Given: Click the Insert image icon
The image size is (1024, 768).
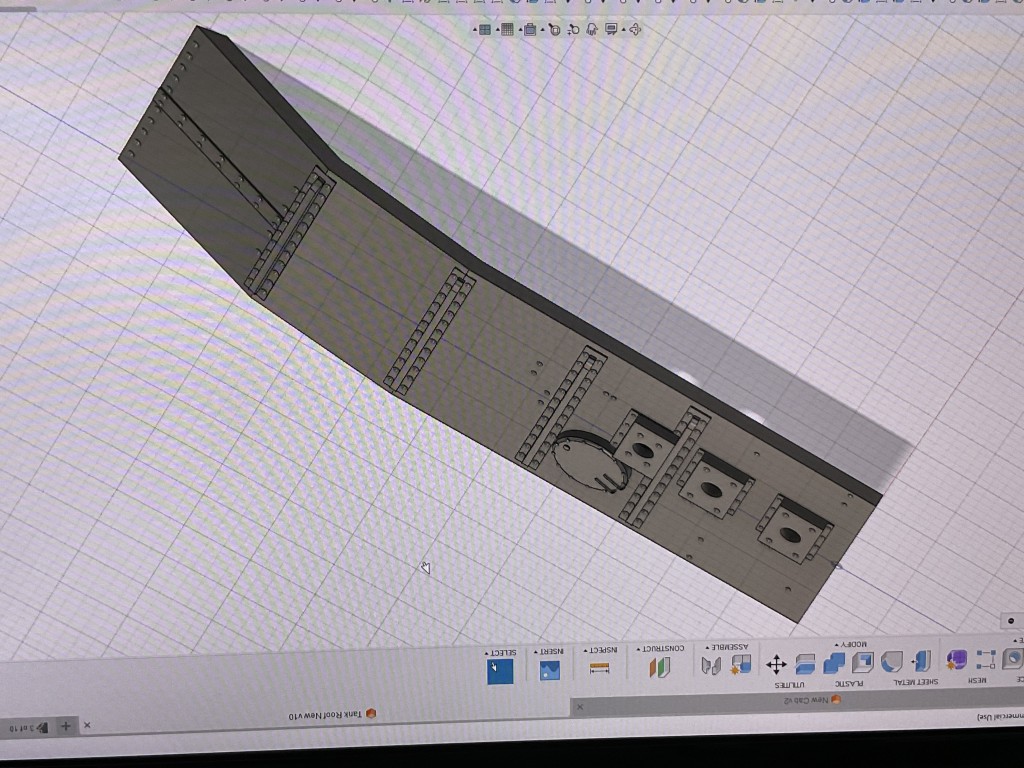Looking at the screenshot, I should (549, 670).
